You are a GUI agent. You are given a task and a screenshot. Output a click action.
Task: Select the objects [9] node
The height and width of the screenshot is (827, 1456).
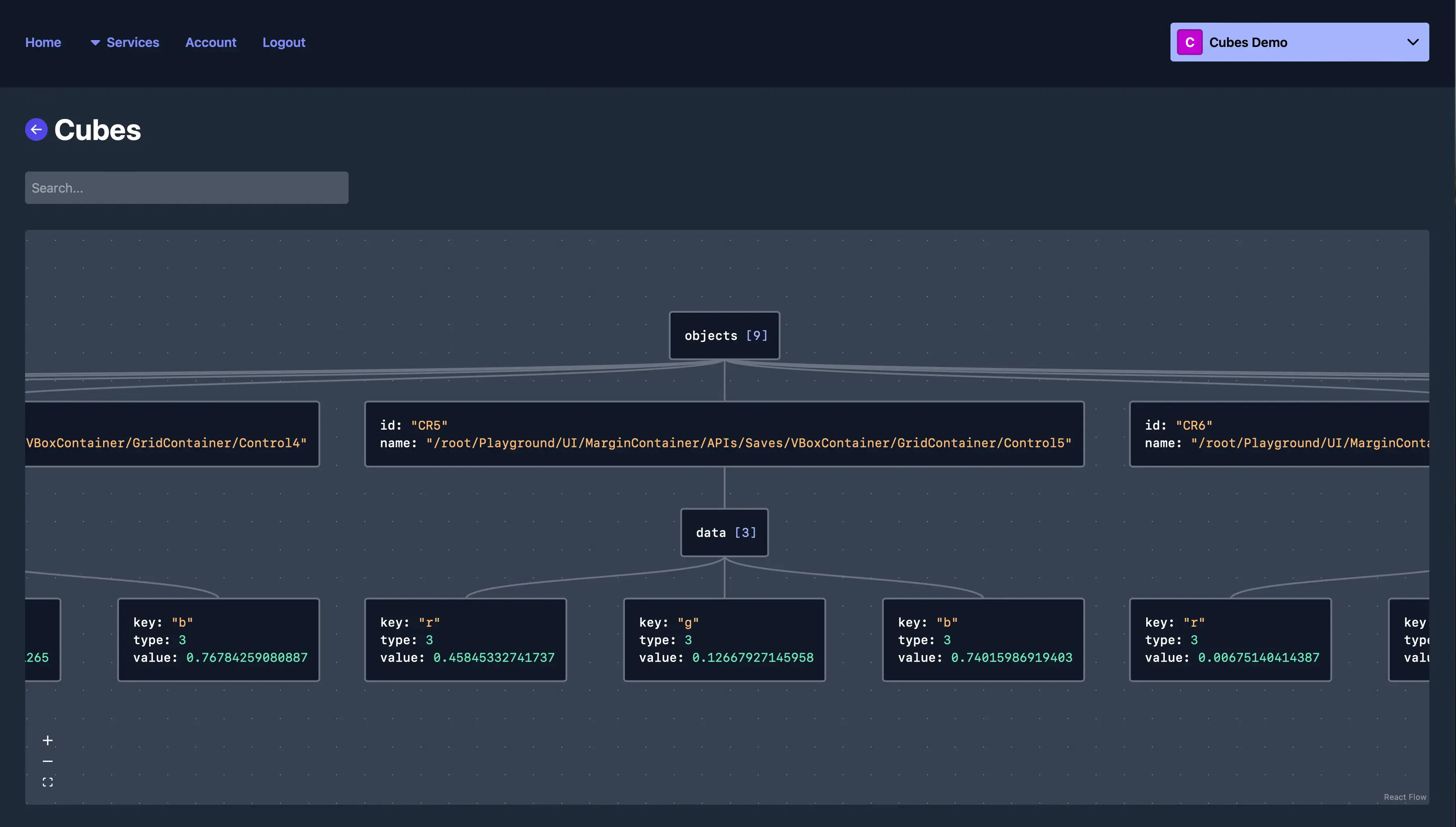click(724, 335)
